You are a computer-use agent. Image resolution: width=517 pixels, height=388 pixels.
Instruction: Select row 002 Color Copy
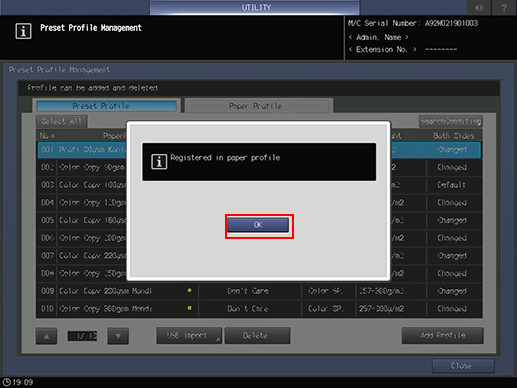pyautogui.click(x=259, y=167)
